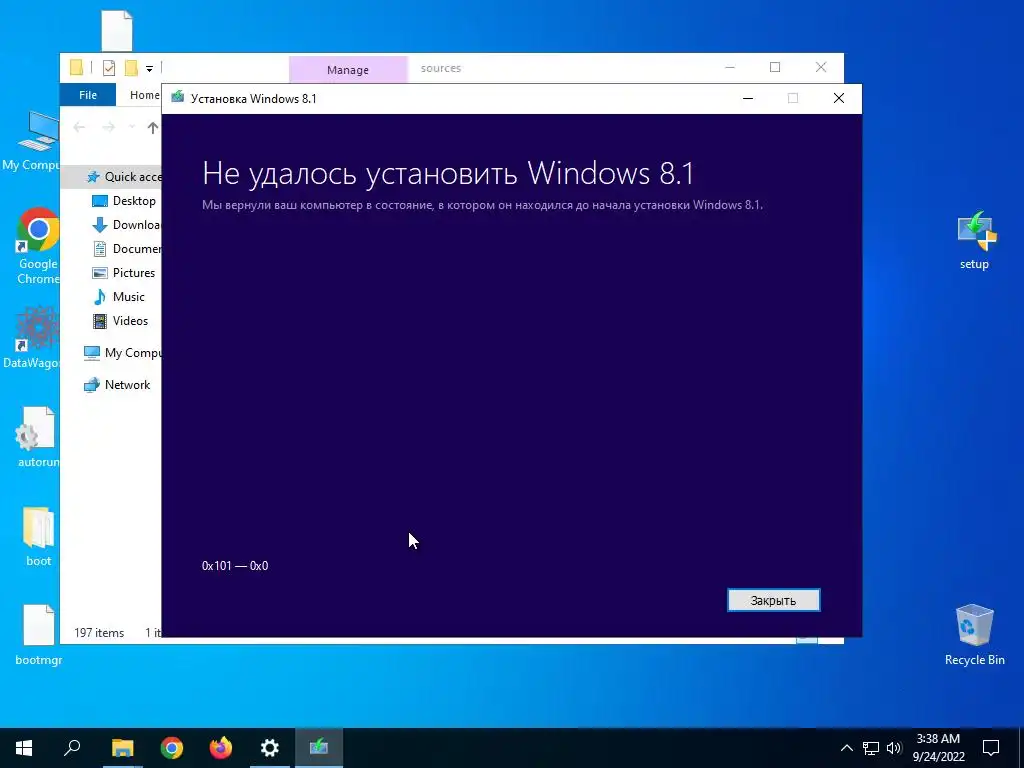Open the recent locations dropdown in Explorer
1024x768 pixels.
point(132,127)
